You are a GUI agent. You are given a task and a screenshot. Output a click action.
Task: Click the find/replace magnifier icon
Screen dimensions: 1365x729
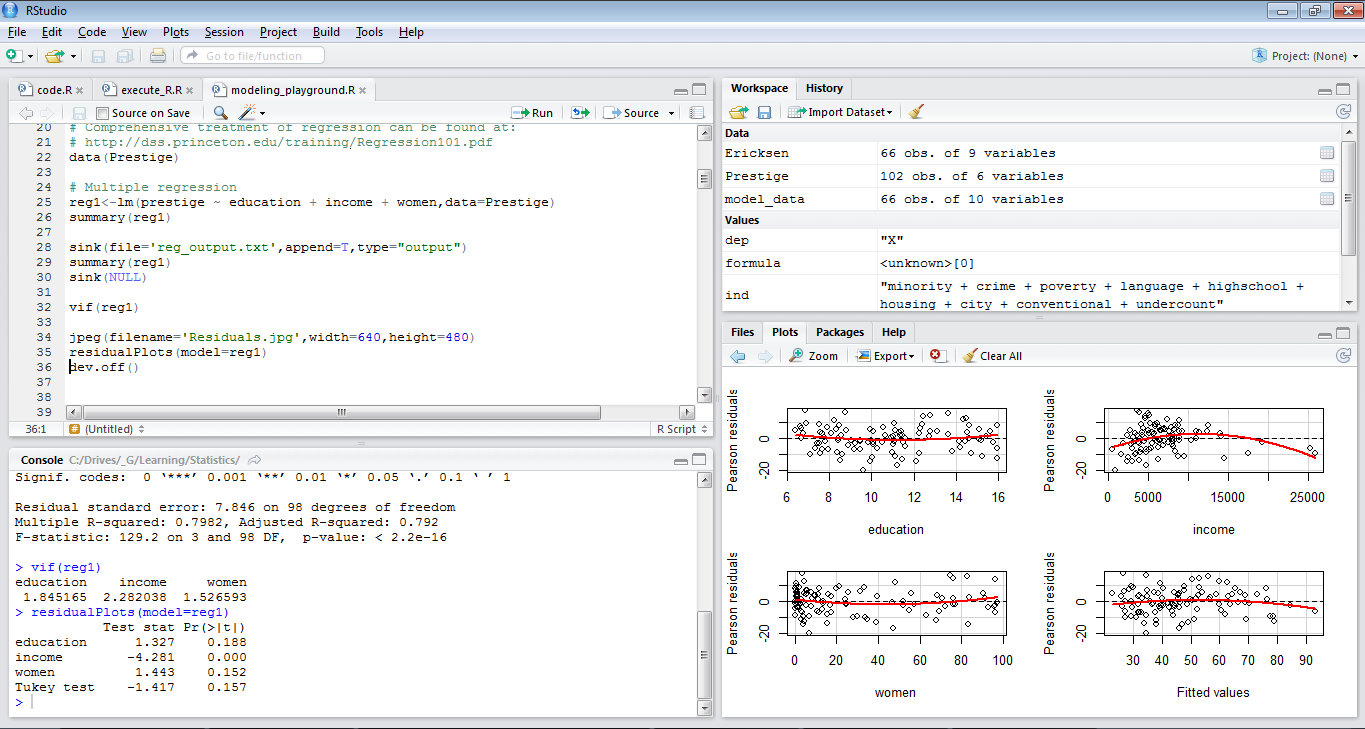[220, 113]
